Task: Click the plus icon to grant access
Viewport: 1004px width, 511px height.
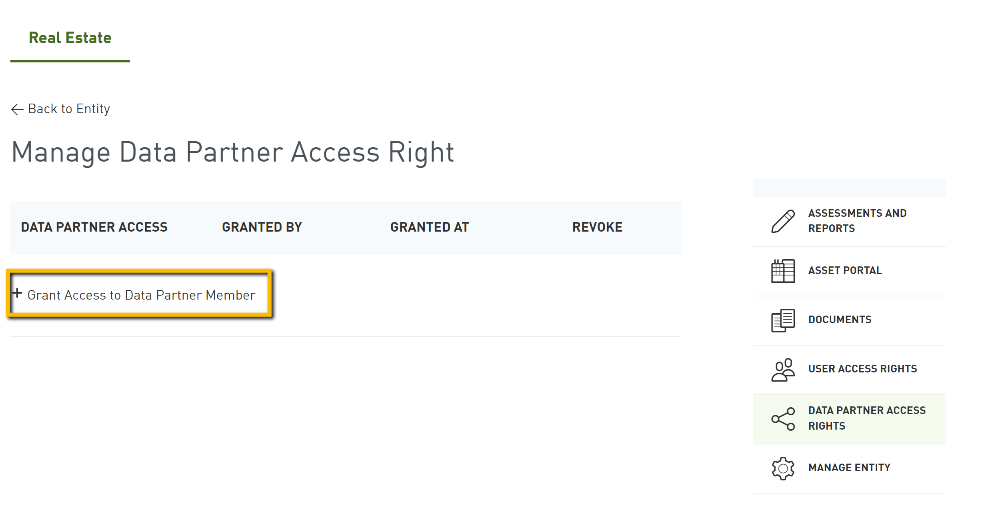Action: (x=17, y=293)
